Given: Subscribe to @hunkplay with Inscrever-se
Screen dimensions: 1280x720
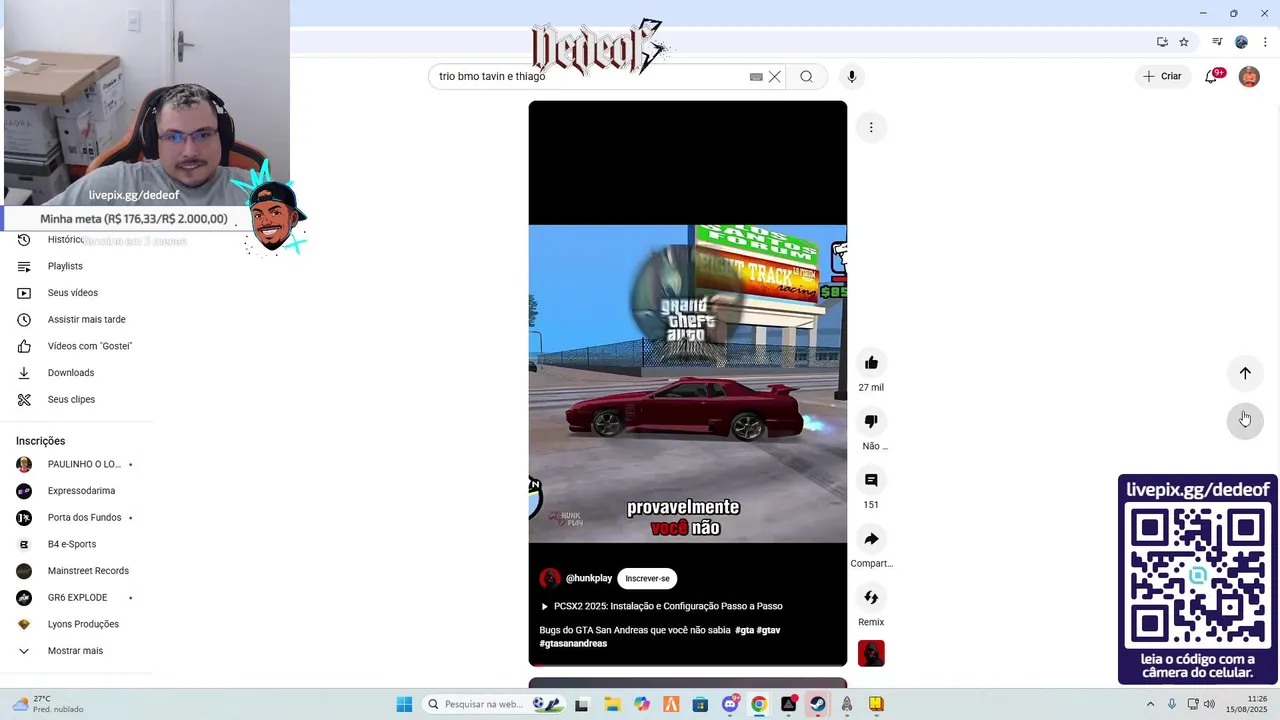Looking at the screenshot, I should tap(647, 579).
